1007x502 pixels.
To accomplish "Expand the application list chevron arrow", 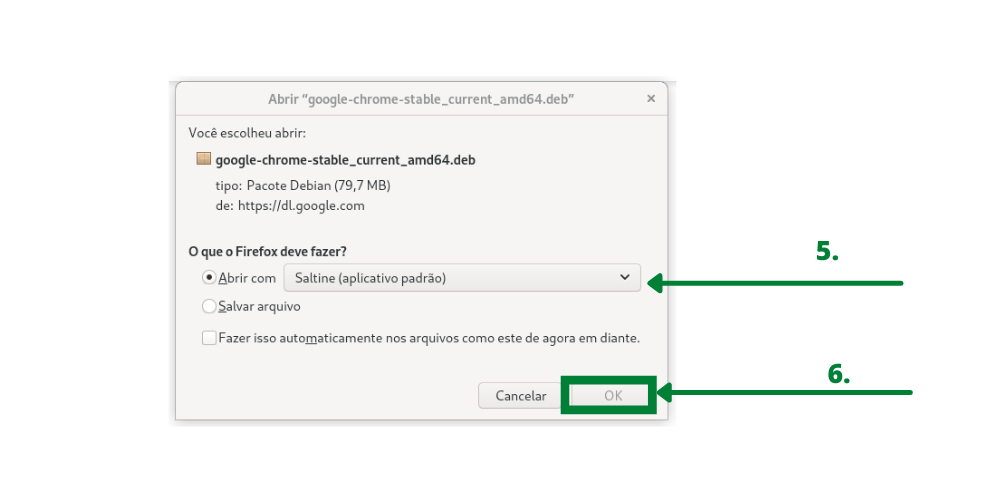I will point(625,278).
